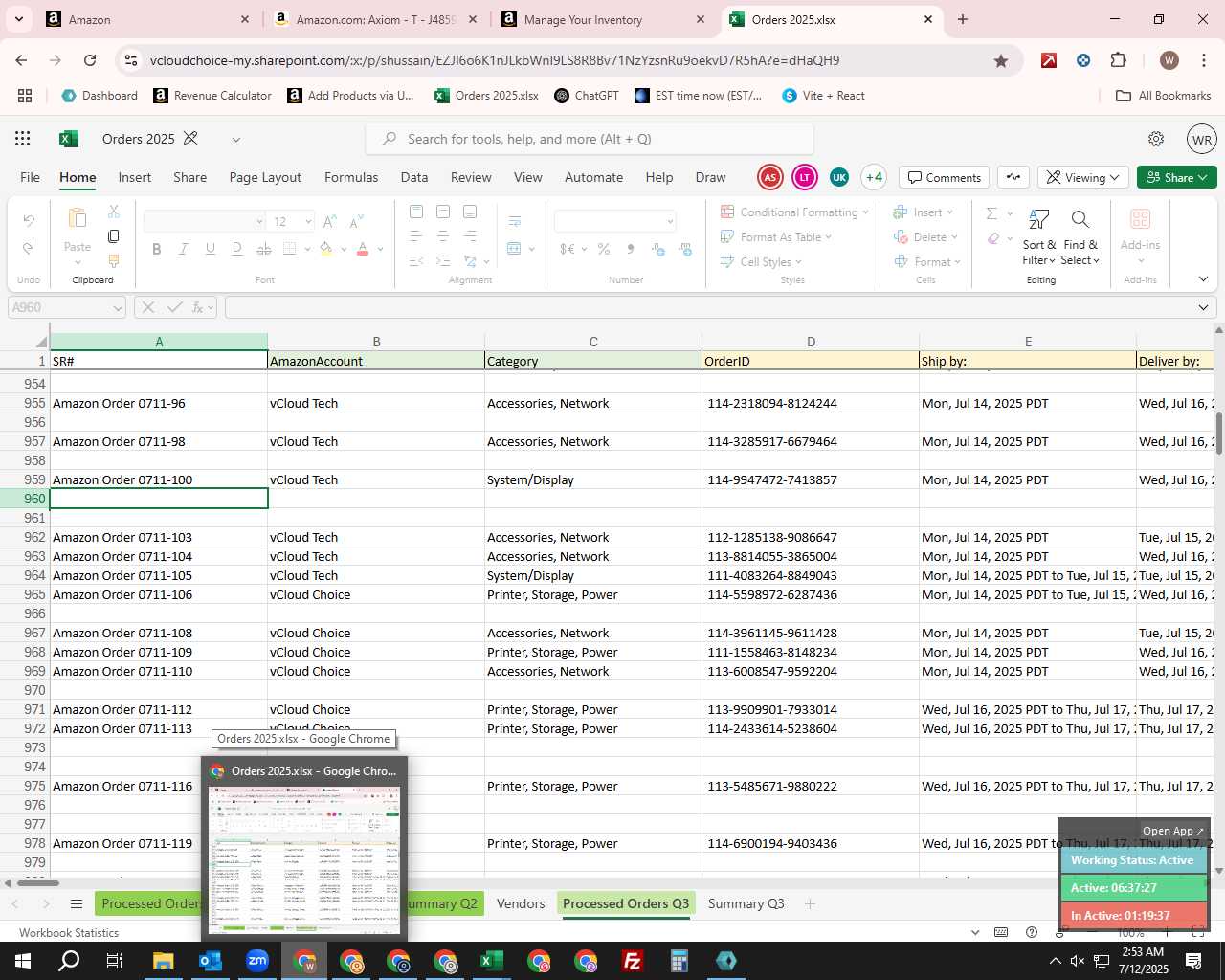Bookmark page with the star icon

pyautogui.click(x=1001, y=60)
